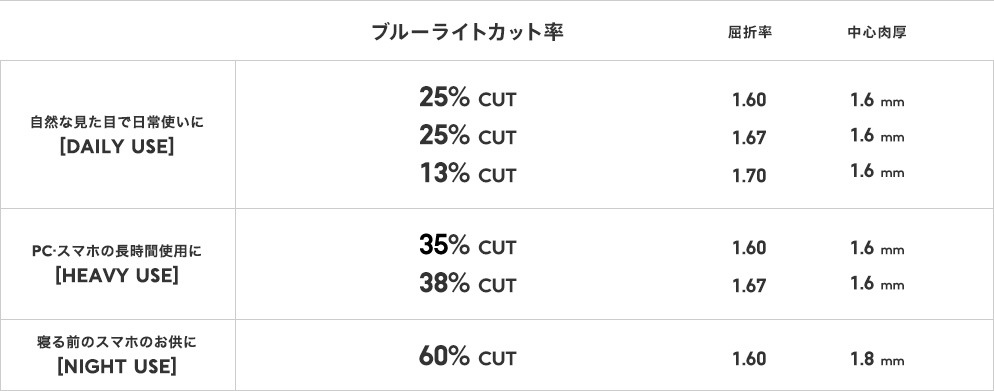994x391 pixels.
Task: Select the 35% CUT value
Action: point(468,245)
